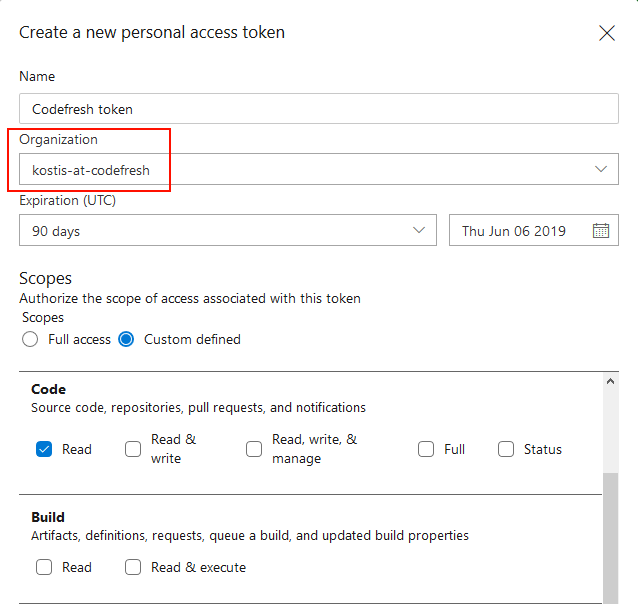The image size is (638, 604).
Task: Uncheck the Code Read checkbox
Action: 44,449
